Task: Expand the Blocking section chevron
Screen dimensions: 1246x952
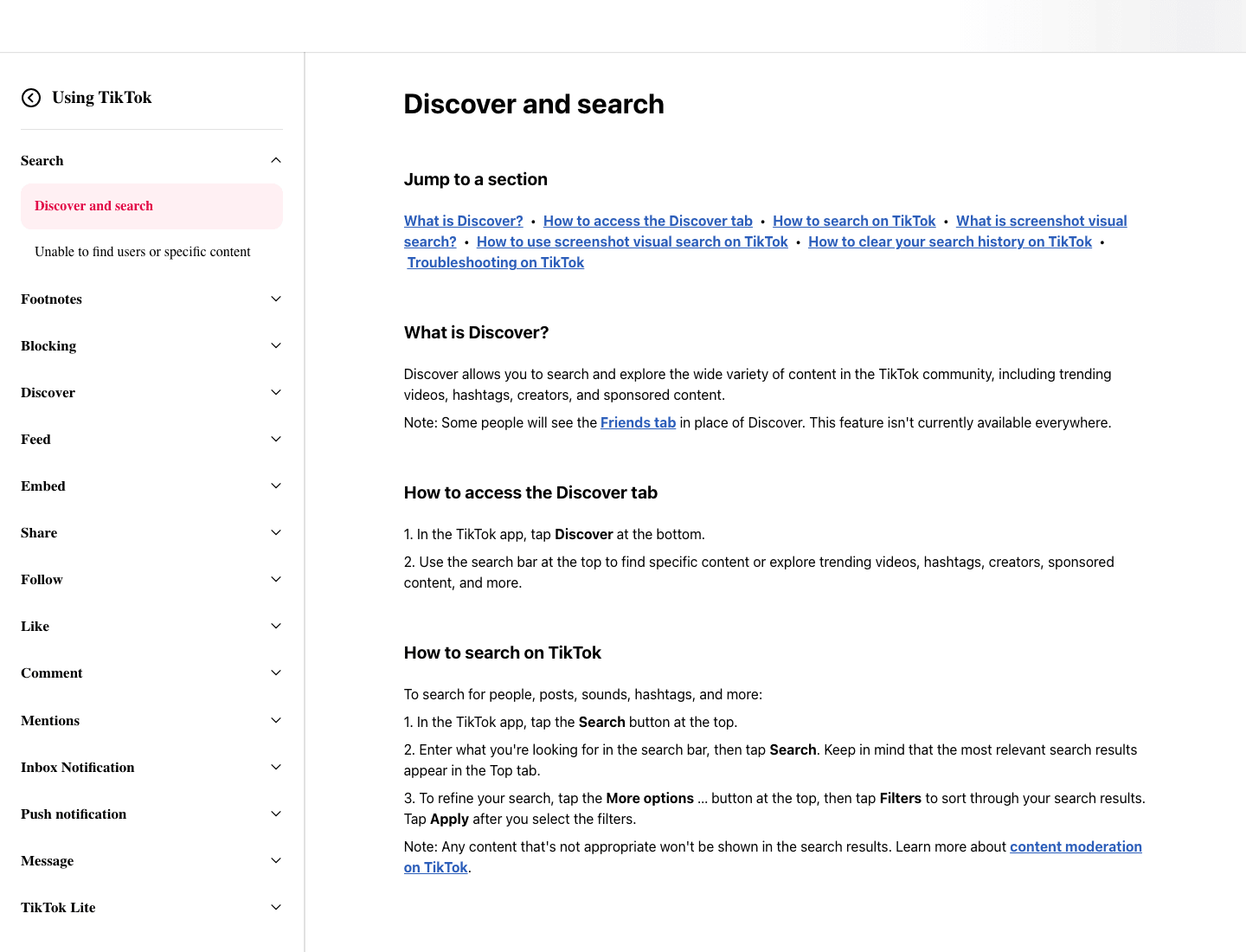Action: (x=276, y=345)
